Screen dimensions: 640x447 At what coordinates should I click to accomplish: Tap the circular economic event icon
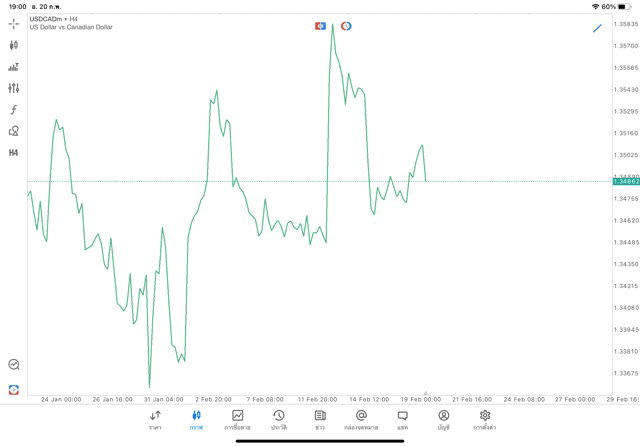coord(346,26)
